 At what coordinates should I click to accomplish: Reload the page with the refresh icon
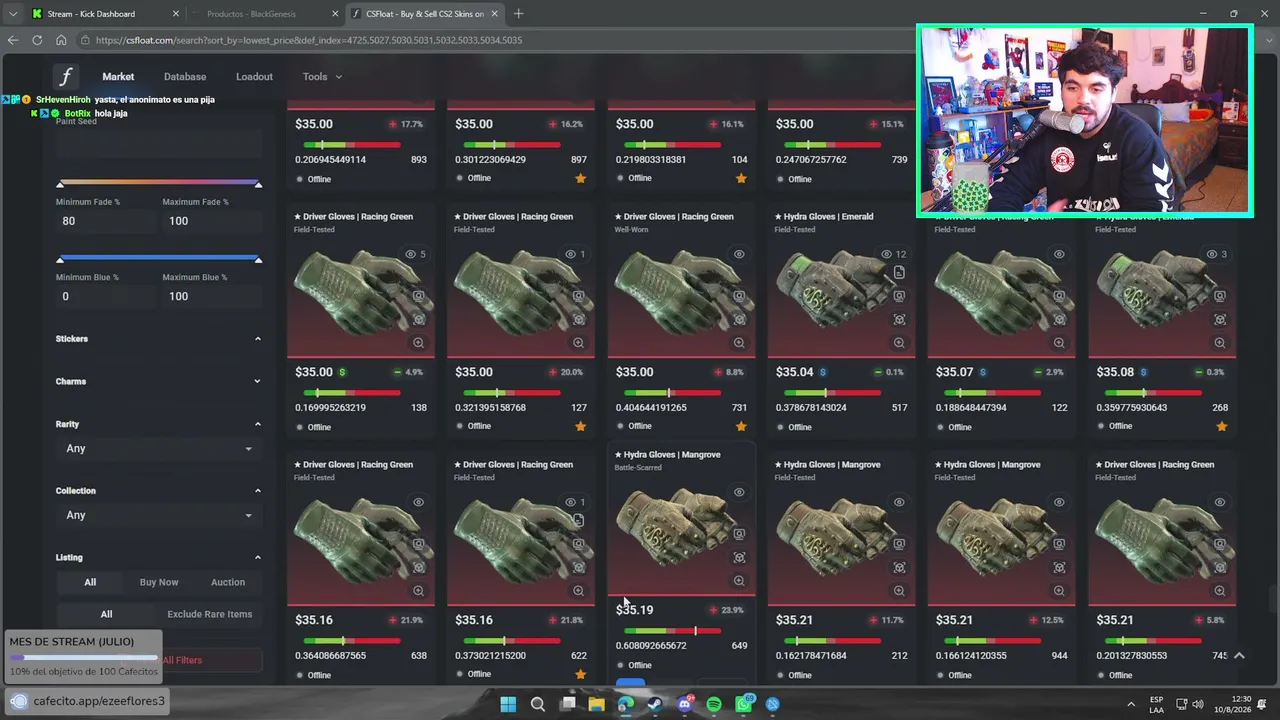[x=37, y=40]
